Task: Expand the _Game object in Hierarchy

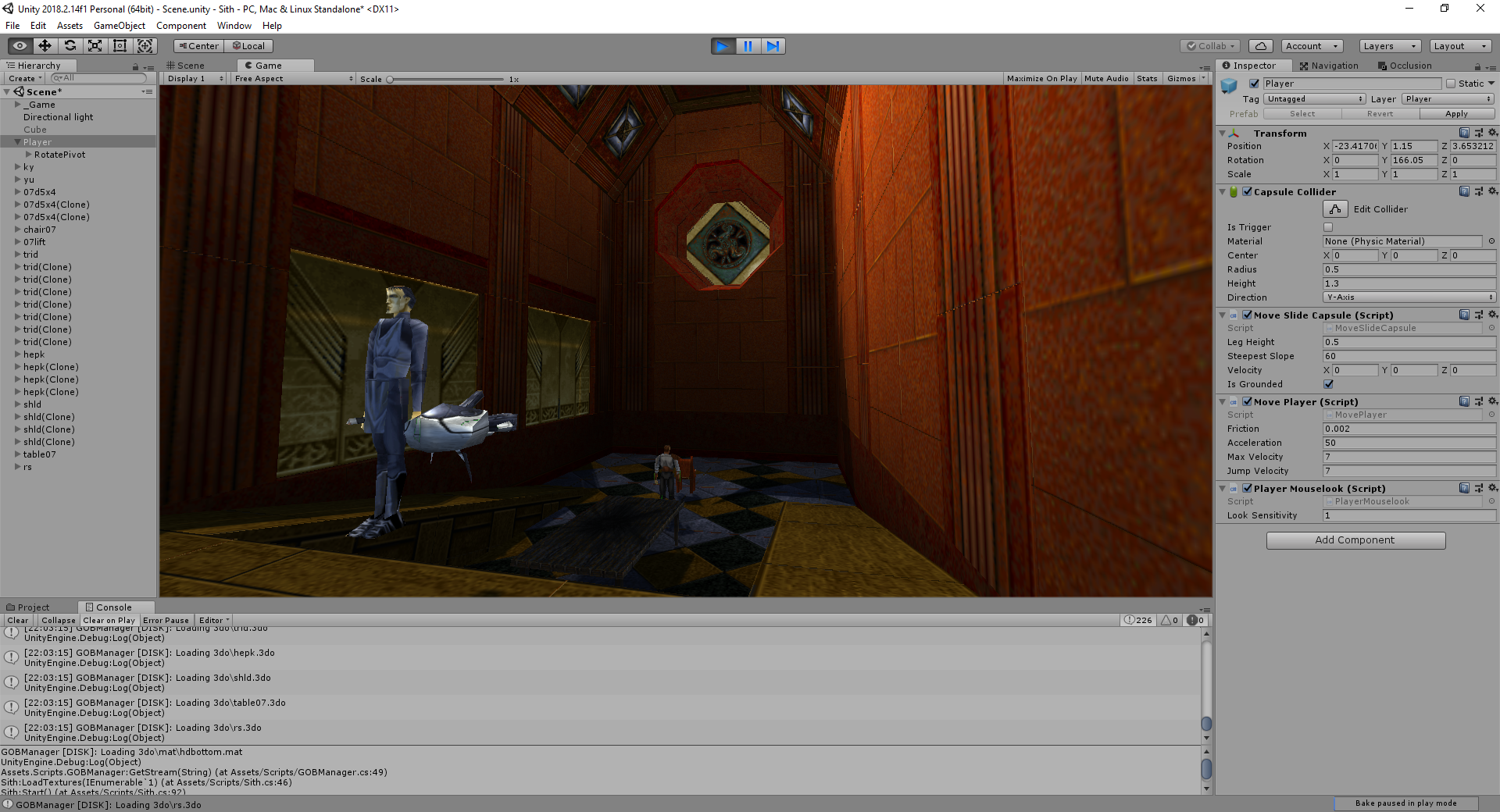Action: (x=18, y=105)
